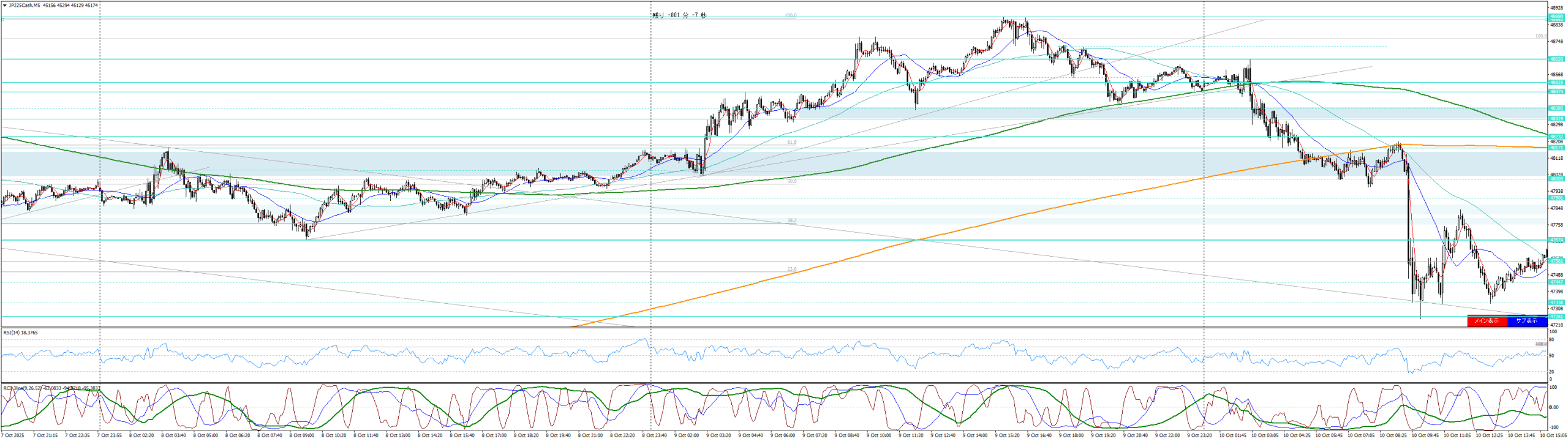Click the Fibonacci 23.6 level label

[x=791, y=269]
